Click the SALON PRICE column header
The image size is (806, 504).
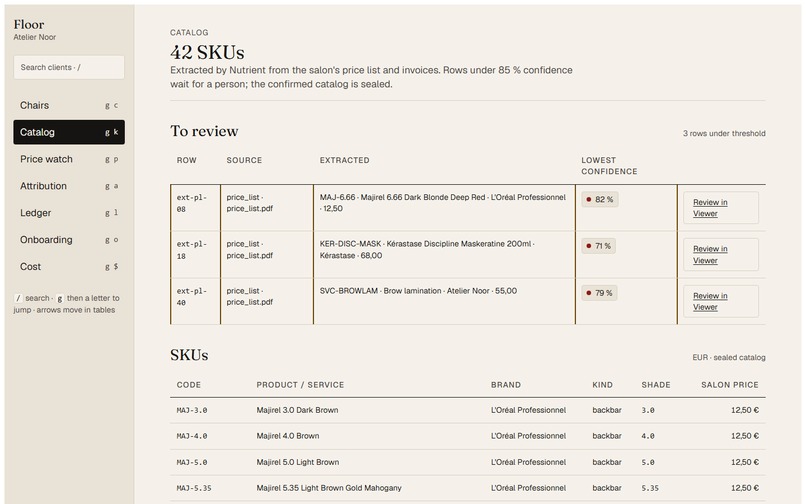click(x=730, y=385)
